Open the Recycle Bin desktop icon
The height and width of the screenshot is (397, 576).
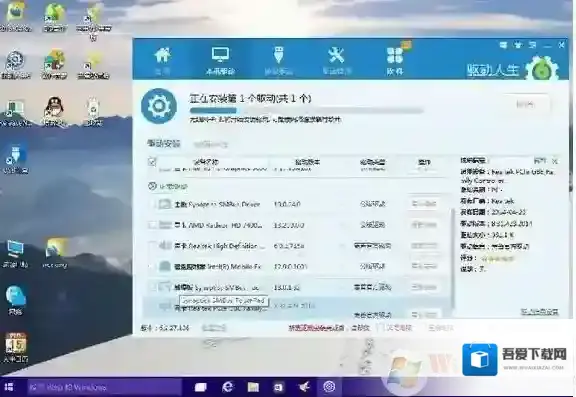[x=93, y=112]
